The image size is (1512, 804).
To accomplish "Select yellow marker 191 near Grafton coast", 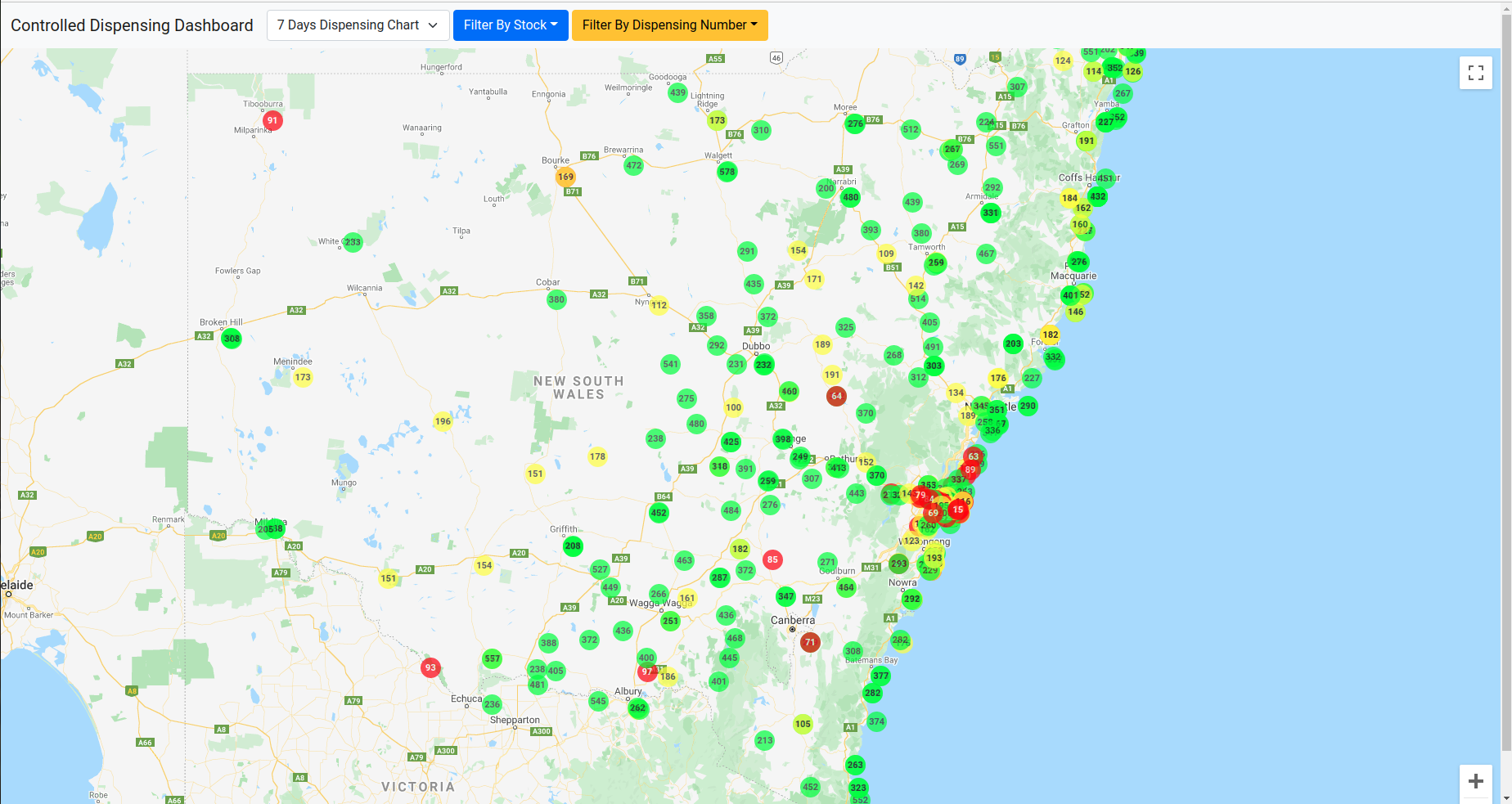I will point(1086,141).
